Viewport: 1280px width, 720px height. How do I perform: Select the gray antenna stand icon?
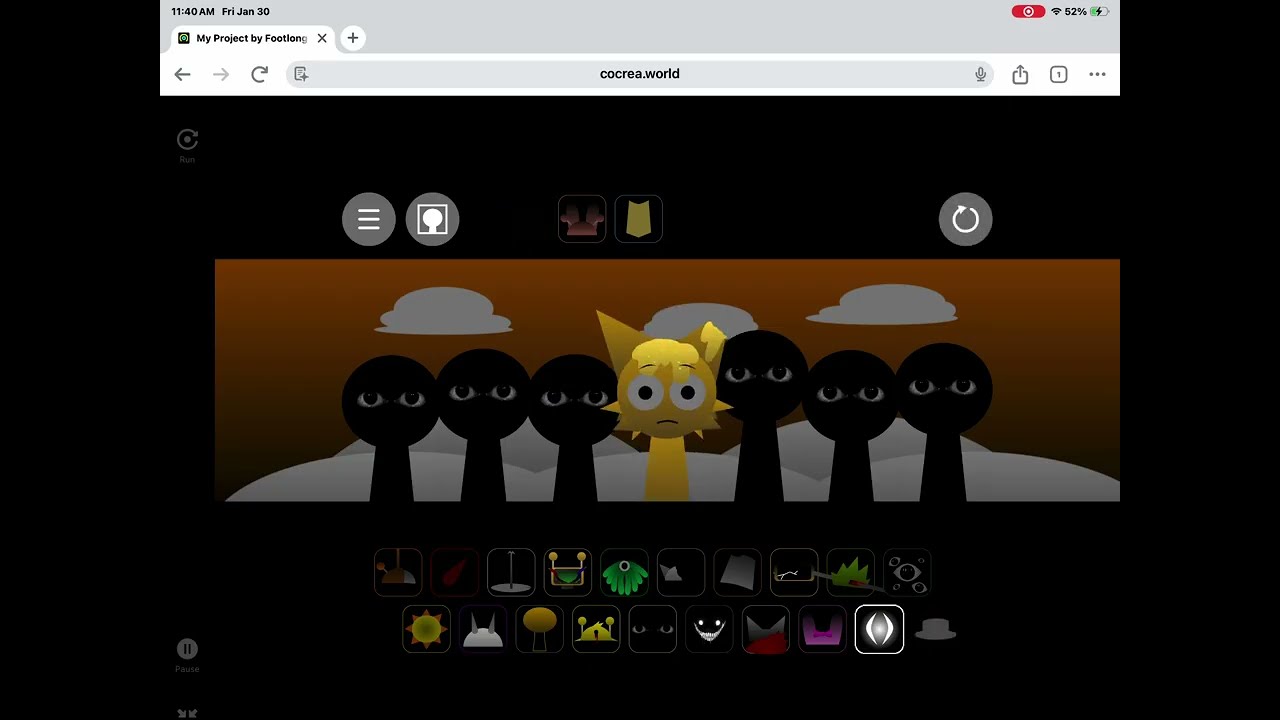tap(511, 573)
